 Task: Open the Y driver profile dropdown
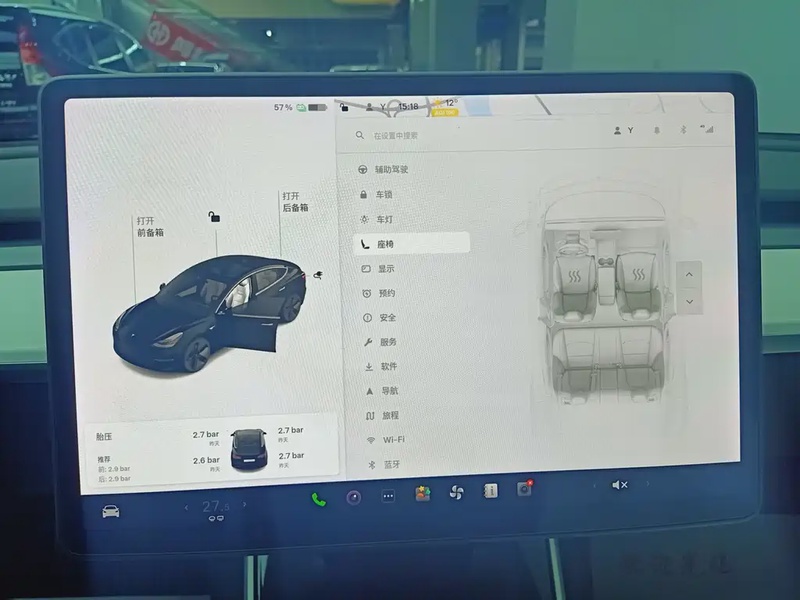624,131
